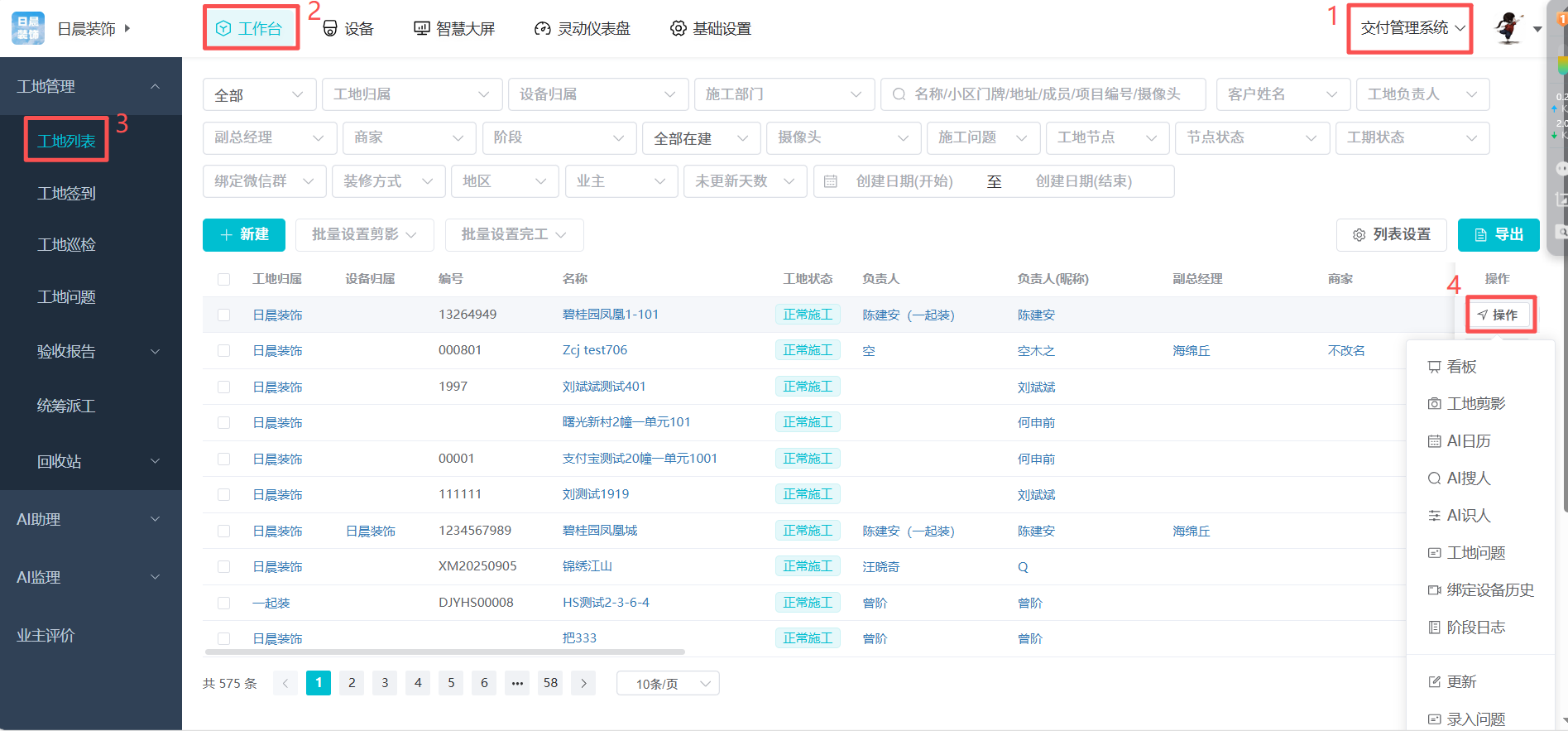1568x731 pixels.
Task: Click the 设备 device icon in the top nav
Action: [x=330, y=29]
